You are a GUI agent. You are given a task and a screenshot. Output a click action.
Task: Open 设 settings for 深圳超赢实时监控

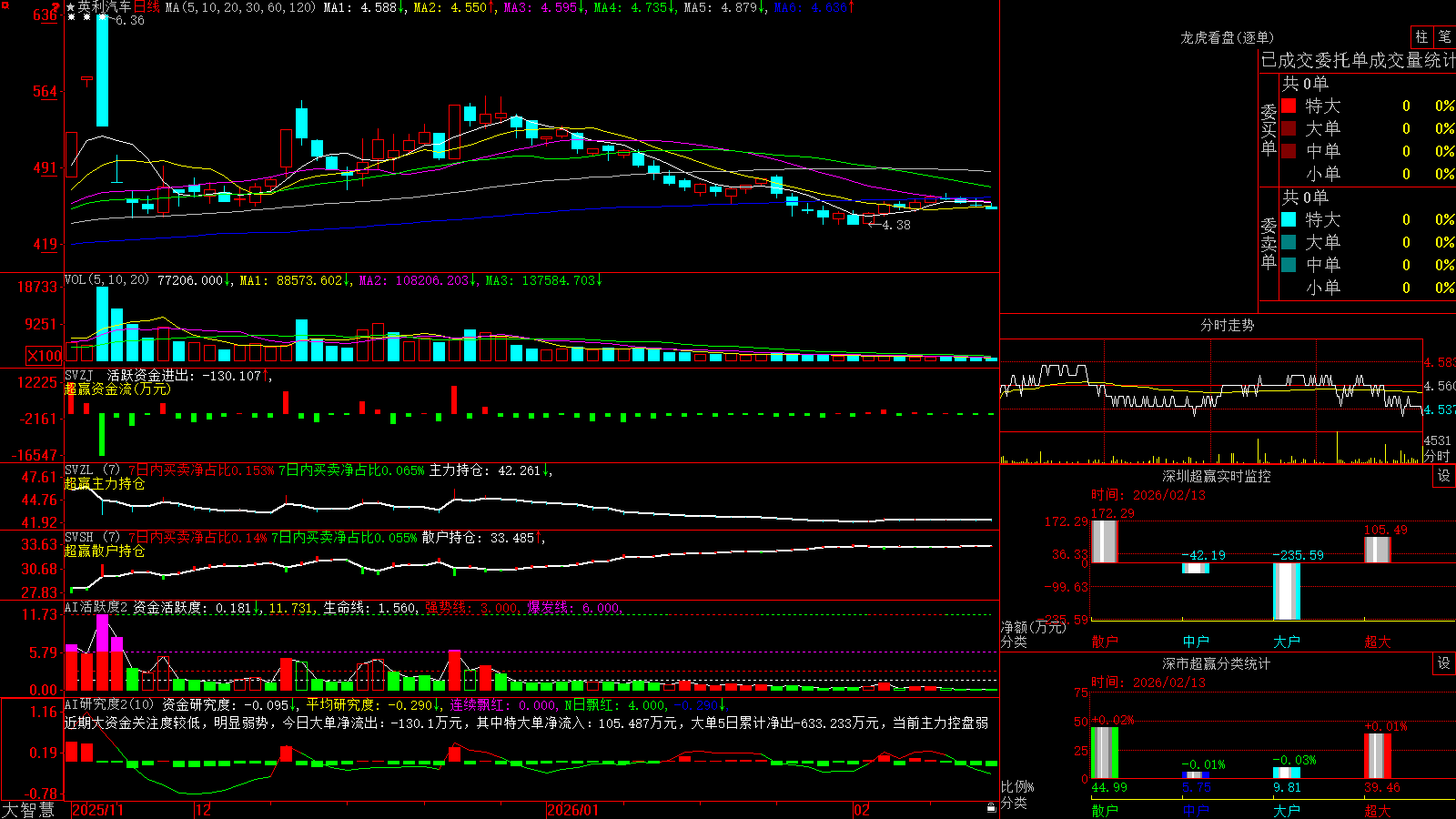click(1444, 476)
